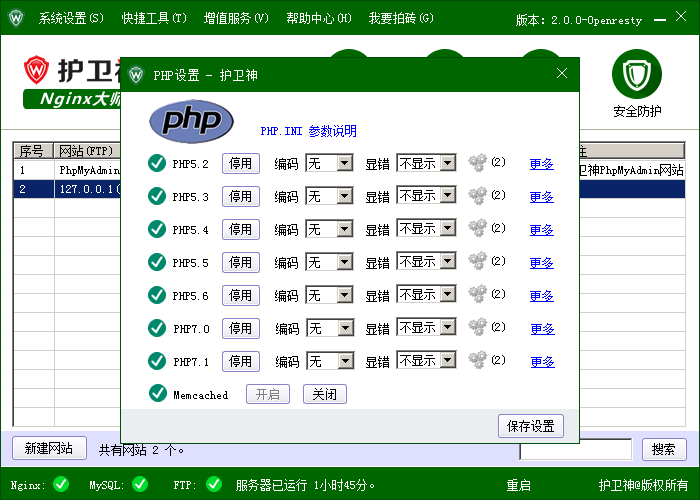Screen dimensions: 700x500
Task: Click the gears icon in PHP5.6 row
Action: click(x=478, y=295)
